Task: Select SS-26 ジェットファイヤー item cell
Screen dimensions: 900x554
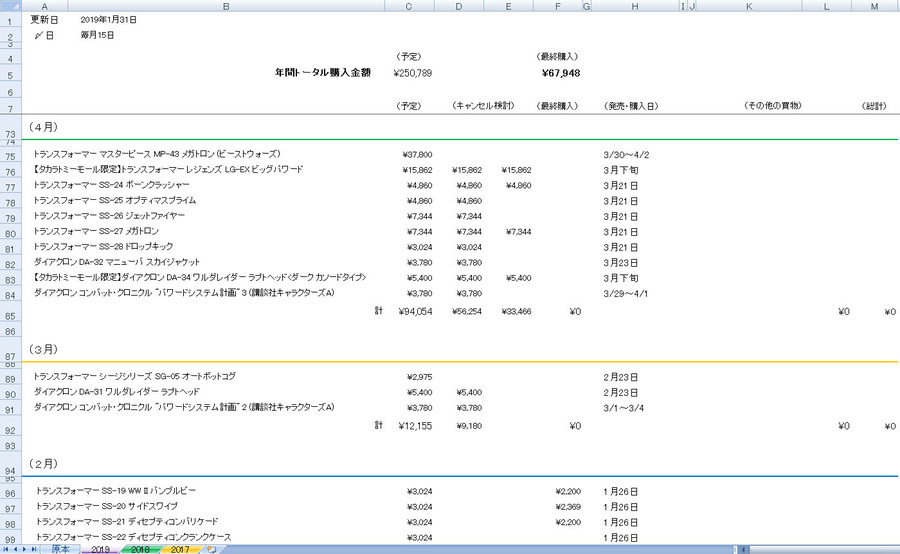Action: 109,216
